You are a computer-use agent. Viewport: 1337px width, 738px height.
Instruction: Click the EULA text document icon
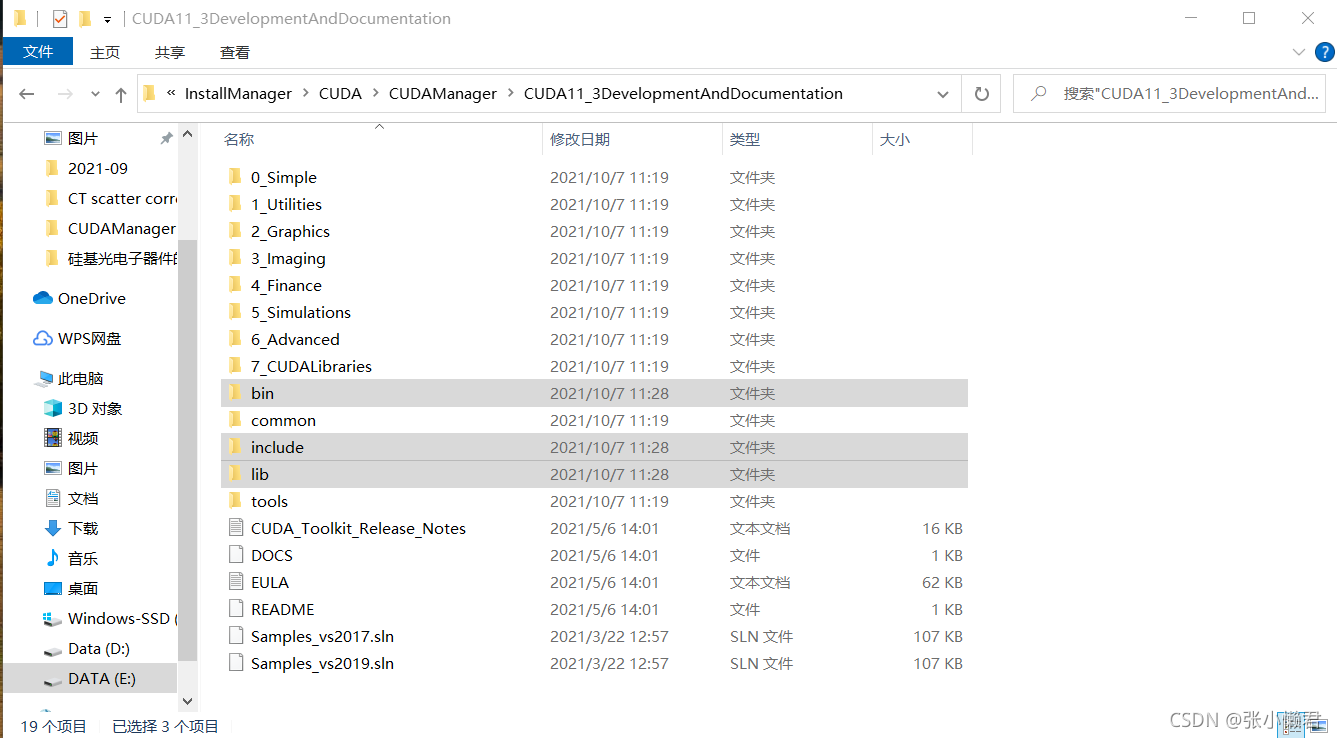[x=236, y=582]
